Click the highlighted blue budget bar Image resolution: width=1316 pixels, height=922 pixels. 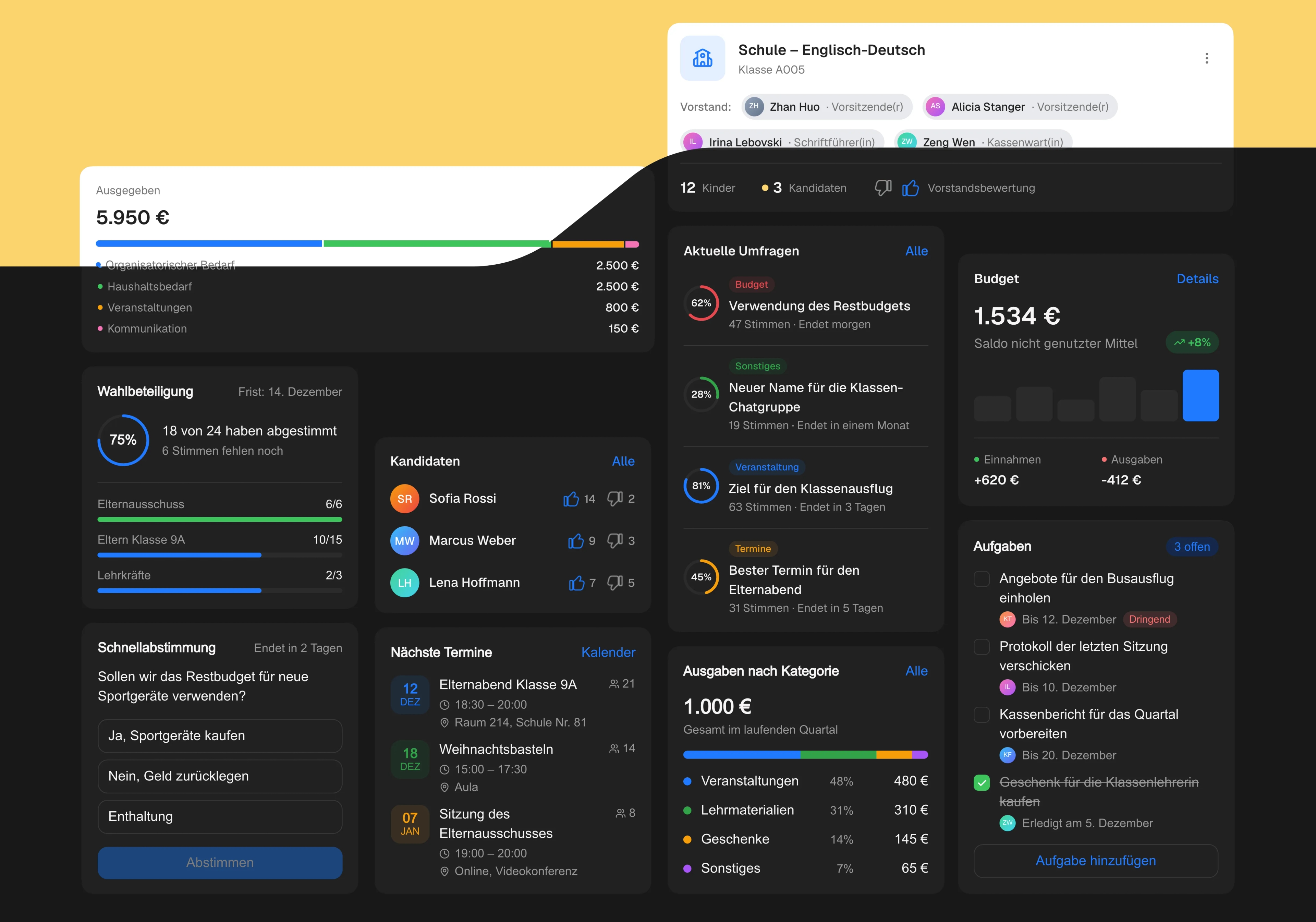click(x=1200, y=396)
